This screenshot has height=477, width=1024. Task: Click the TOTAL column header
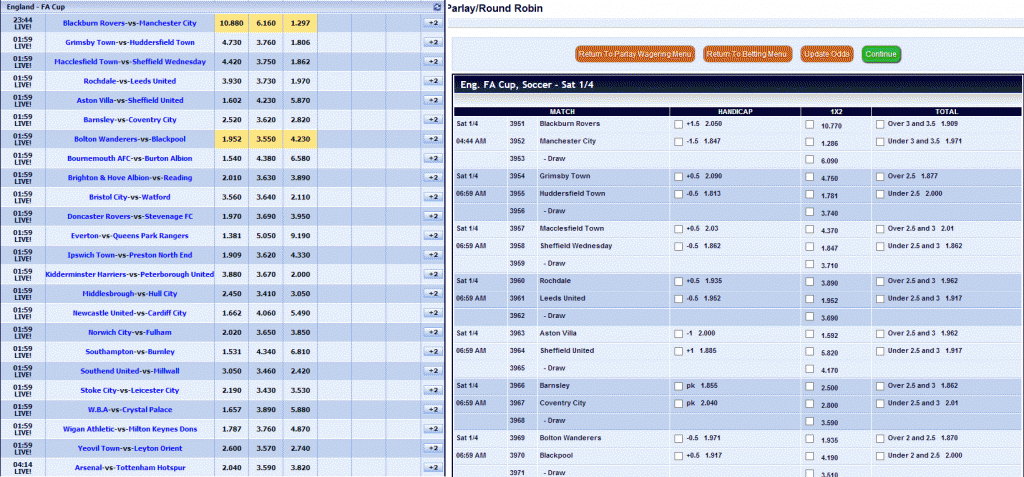(946, 112)
